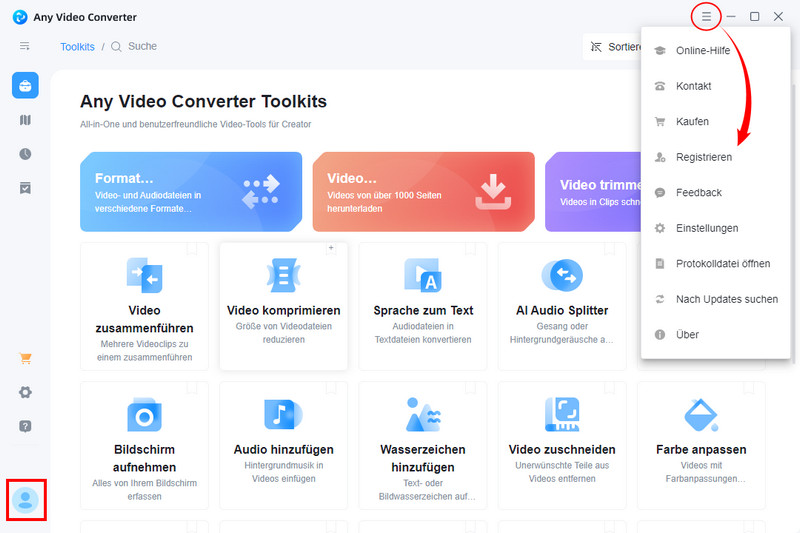Click the Toolkits breadcrumb link
800x533 pixels.
[x=78, y=47]
